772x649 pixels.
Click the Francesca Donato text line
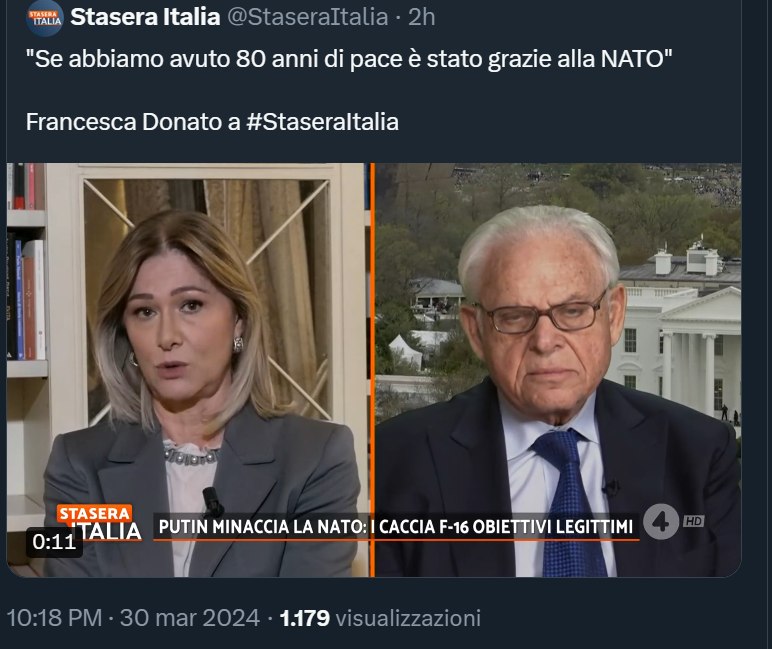(212, 122)
